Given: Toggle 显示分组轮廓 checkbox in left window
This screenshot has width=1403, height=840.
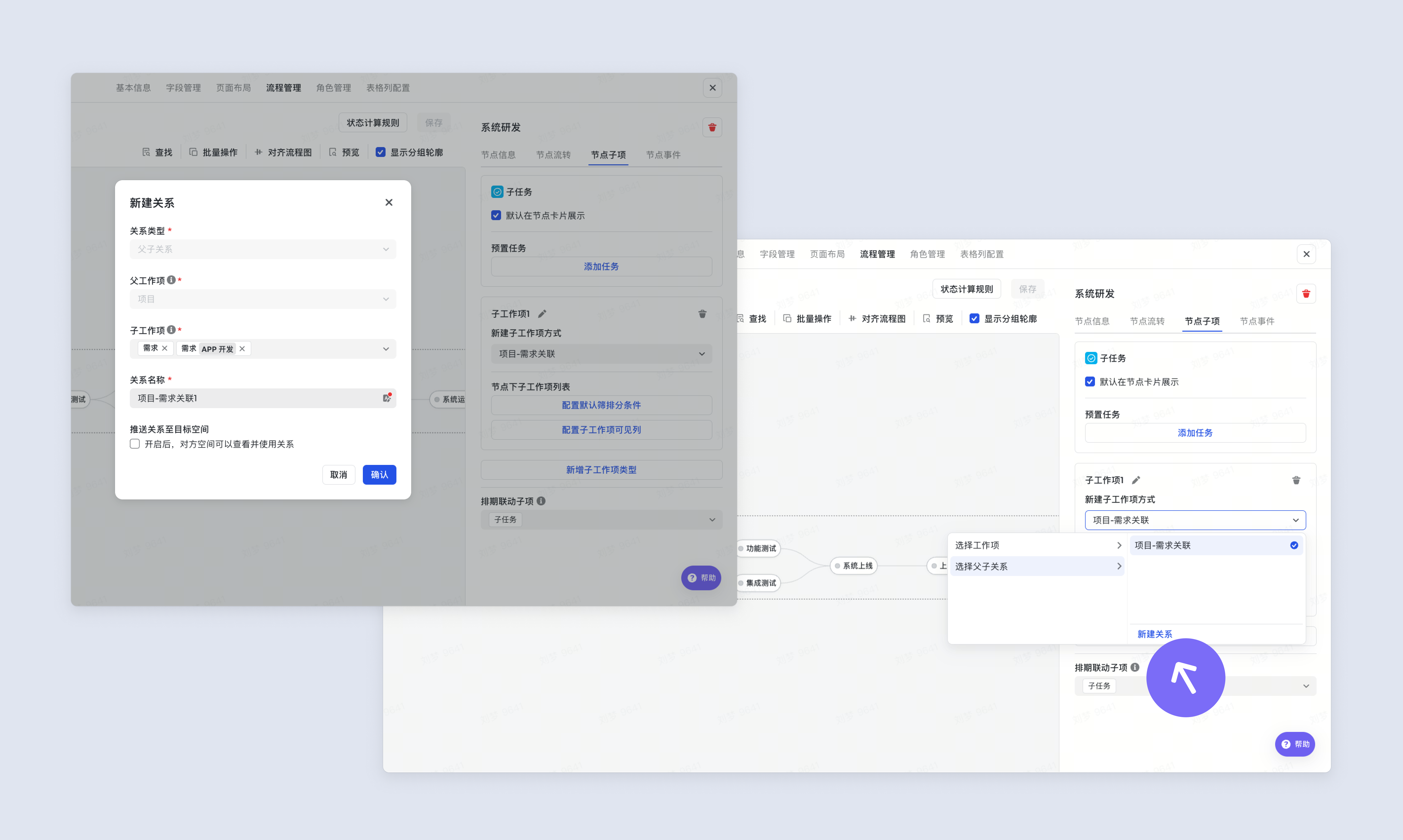Looking at the screenshot, I should pyautogui.click(x=380, y=152).
